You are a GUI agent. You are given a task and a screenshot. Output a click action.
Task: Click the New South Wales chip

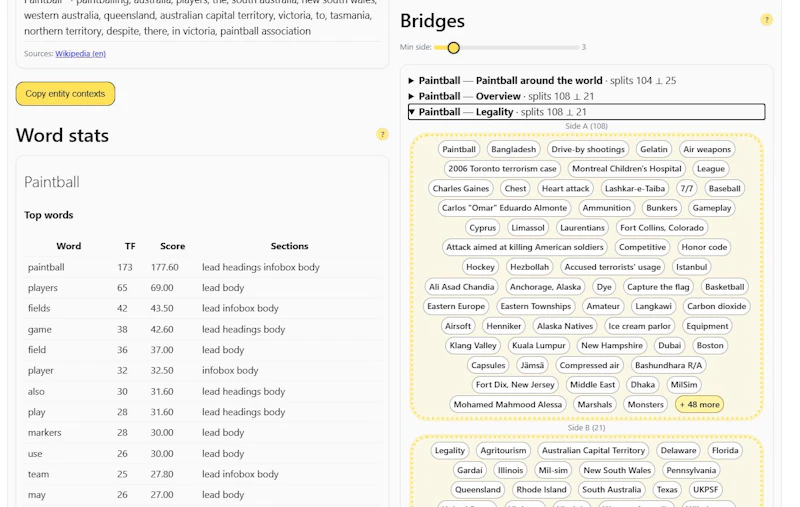[x=617, y=470]
